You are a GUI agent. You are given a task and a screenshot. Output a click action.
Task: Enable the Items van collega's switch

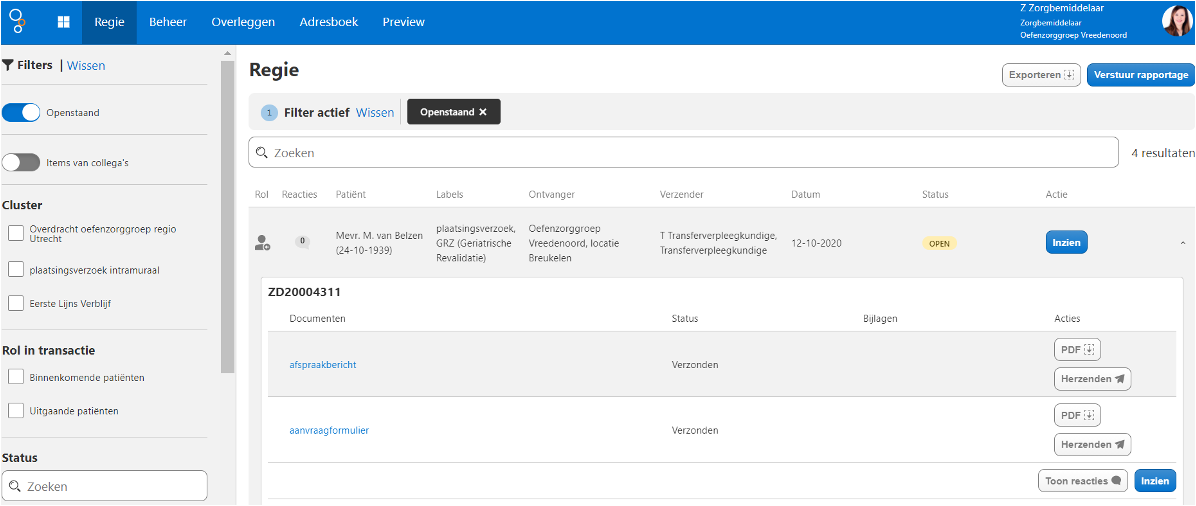tap(21, 163)
